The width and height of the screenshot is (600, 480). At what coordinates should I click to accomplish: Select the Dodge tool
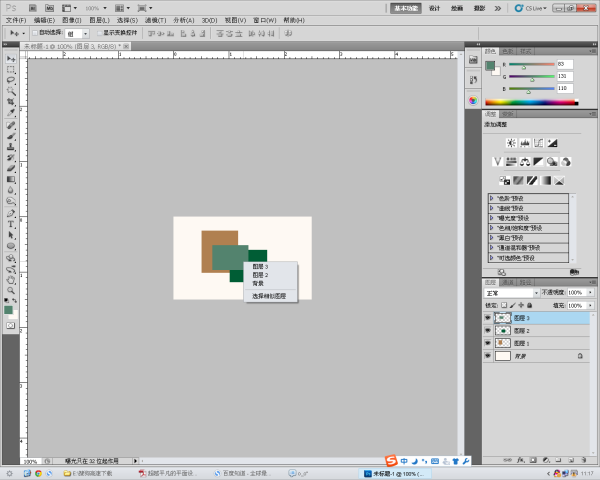[x=11, y=201]
